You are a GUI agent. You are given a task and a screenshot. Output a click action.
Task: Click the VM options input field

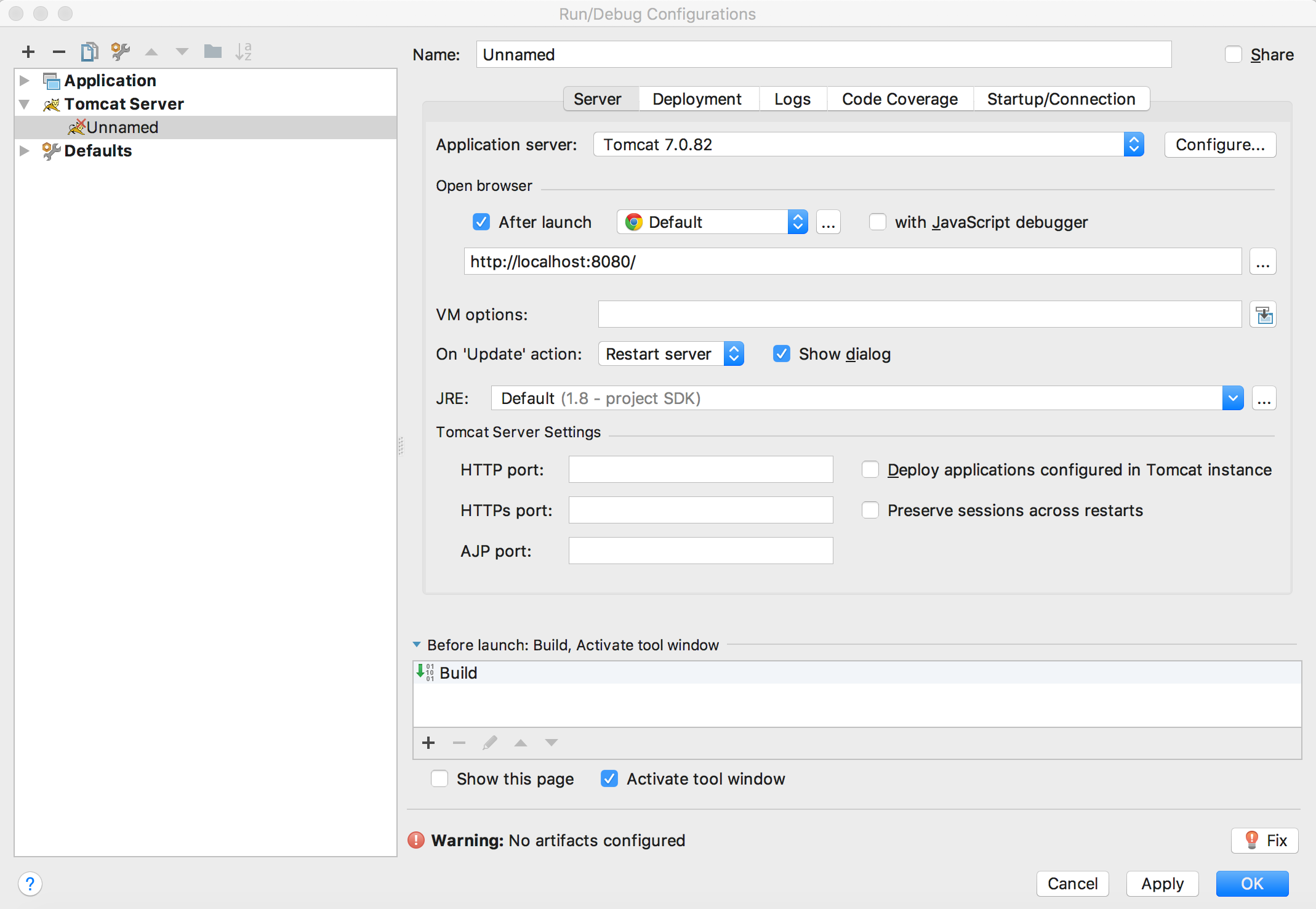point(920,315)
